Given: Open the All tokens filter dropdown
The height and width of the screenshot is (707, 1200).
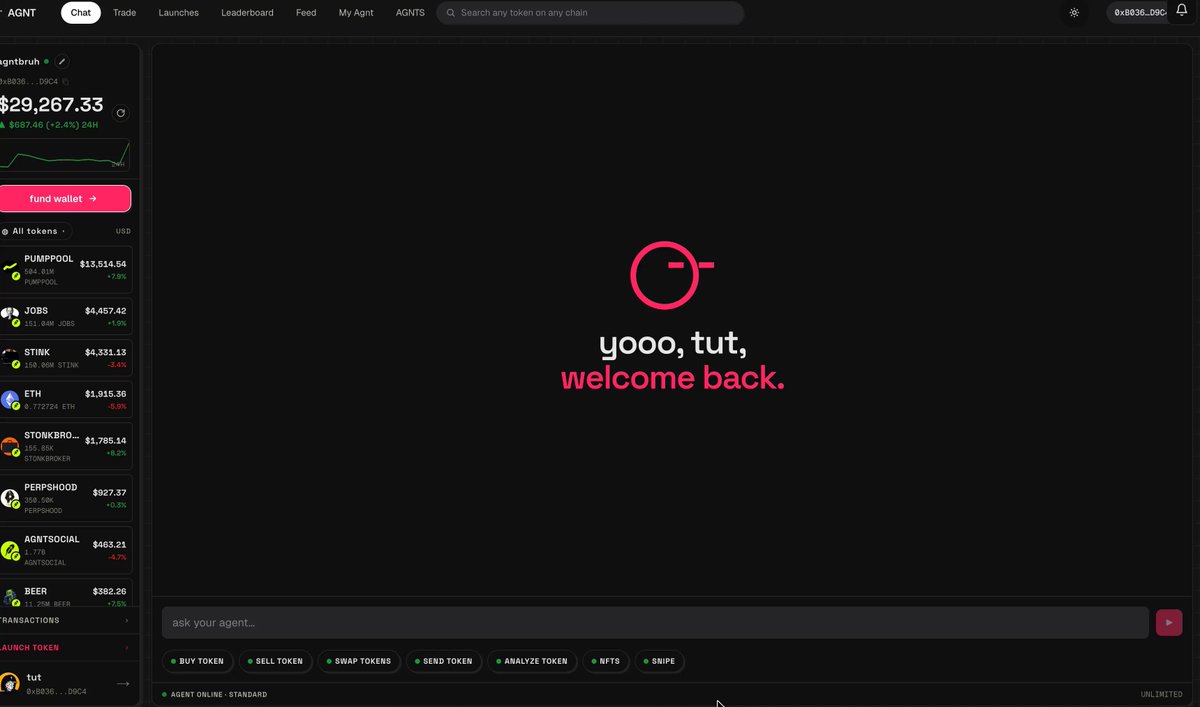Looking at the screenshot, I should (x=36, y=231).
